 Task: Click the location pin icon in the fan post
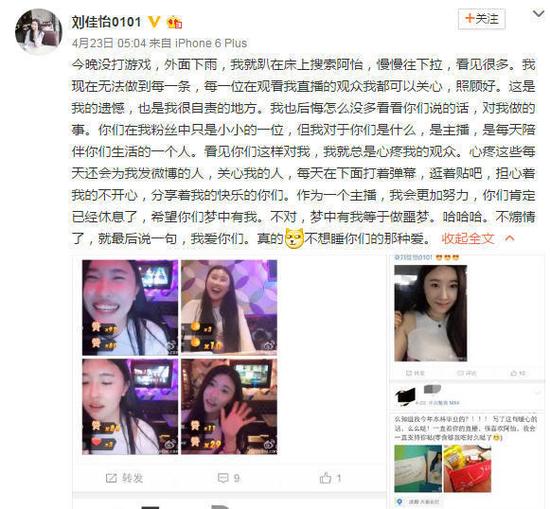point(399,502)
